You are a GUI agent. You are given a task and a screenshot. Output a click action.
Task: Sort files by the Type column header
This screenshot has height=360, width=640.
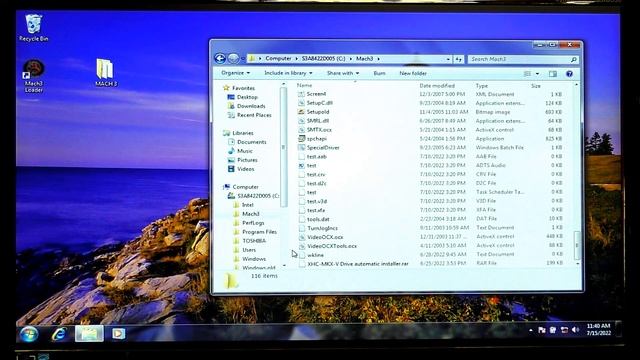coord(482,86)
